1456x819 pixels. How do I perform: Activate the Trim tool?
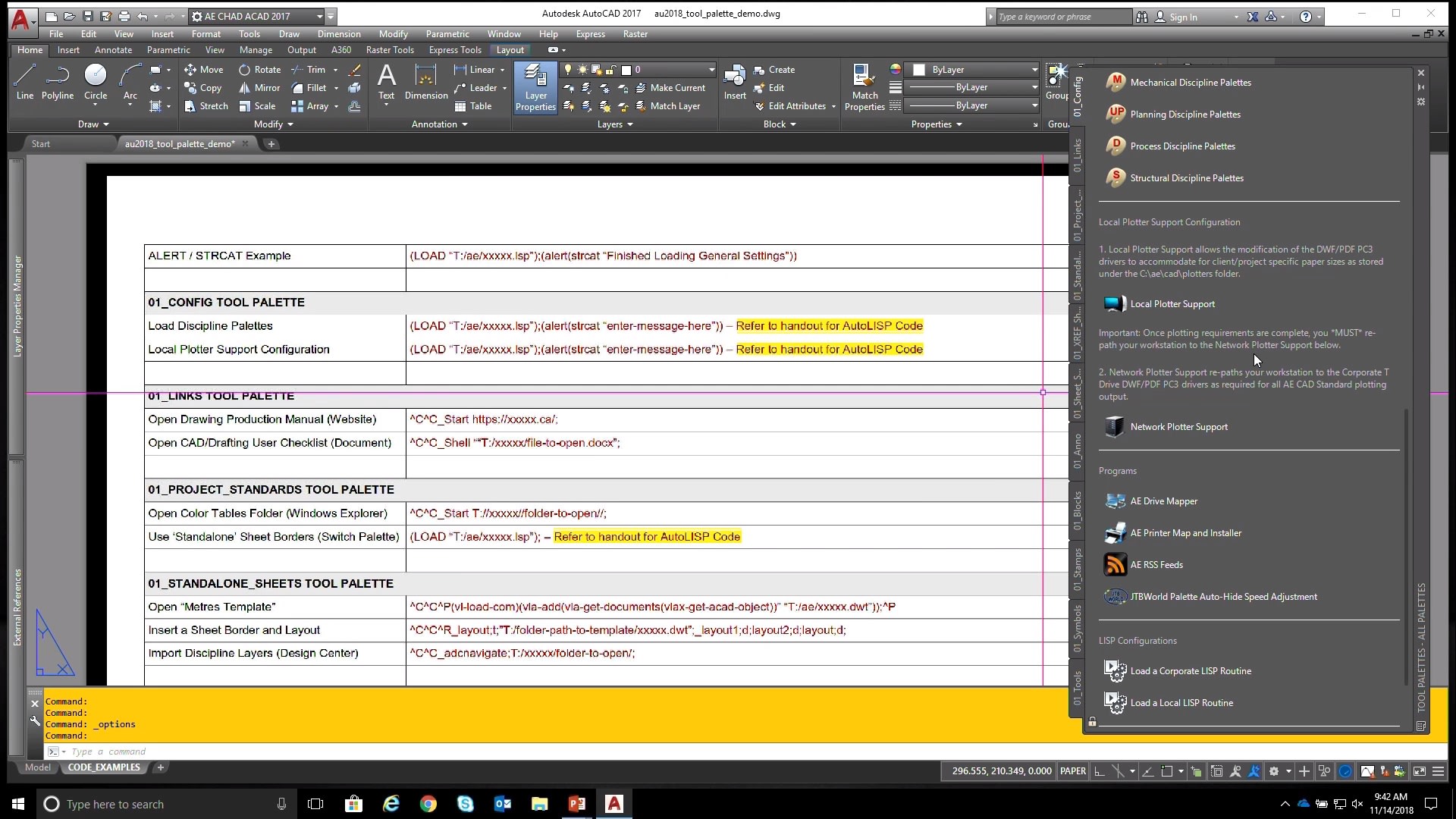pos(315,70)
